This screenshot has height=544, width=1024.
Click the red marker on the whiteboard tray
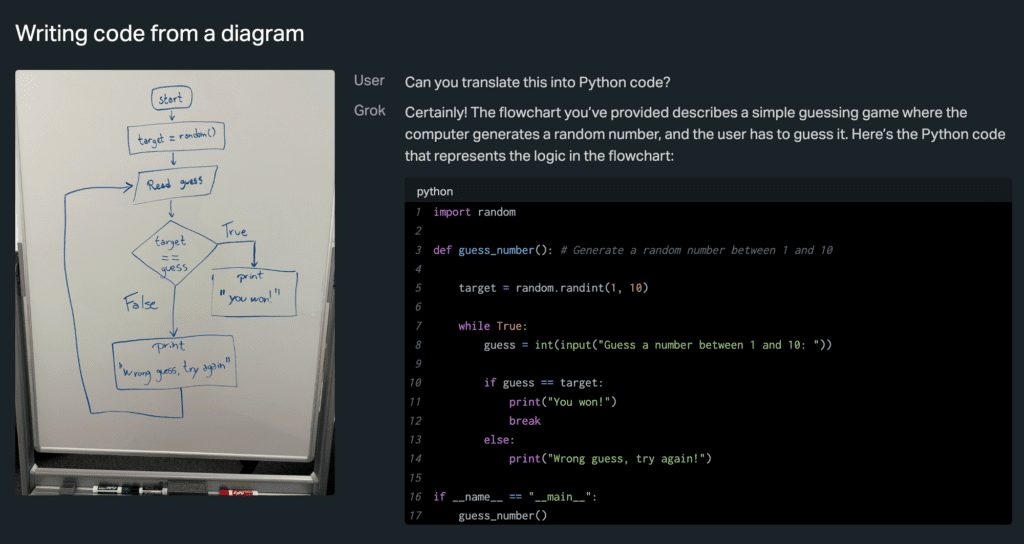coord(232,491)
